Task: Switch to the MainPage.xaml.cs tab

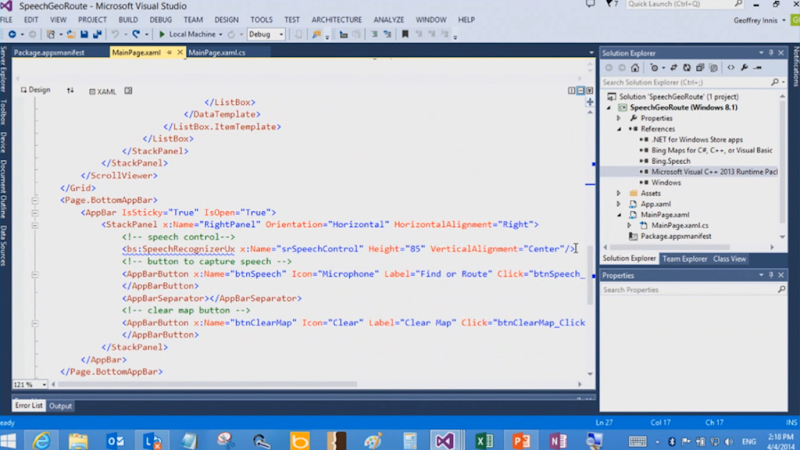Action: (217, 53)
